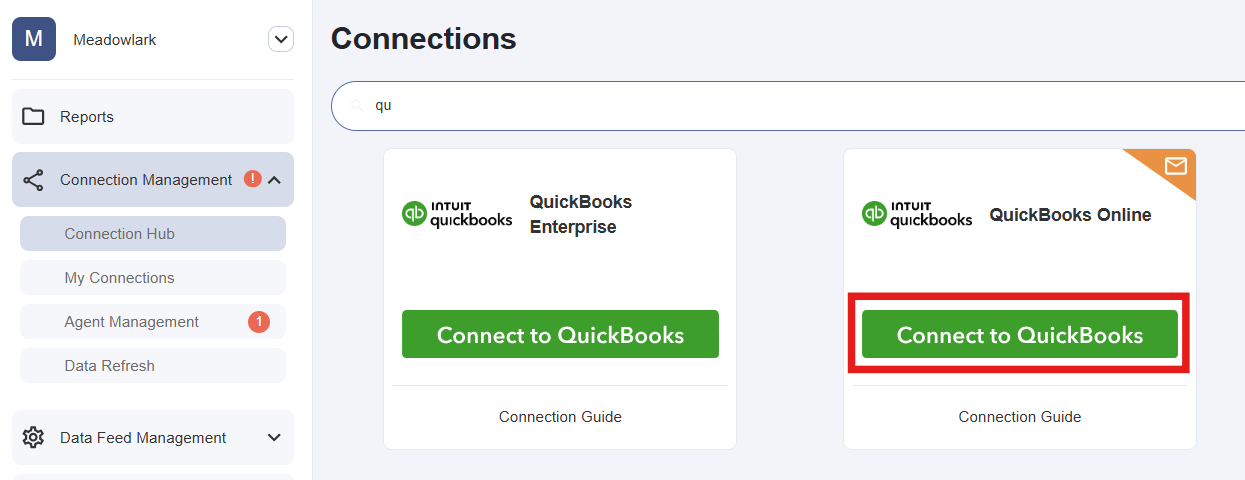Open the Reports menu item
This screenshot has width=1245, height=480.
tap(87, 117)
